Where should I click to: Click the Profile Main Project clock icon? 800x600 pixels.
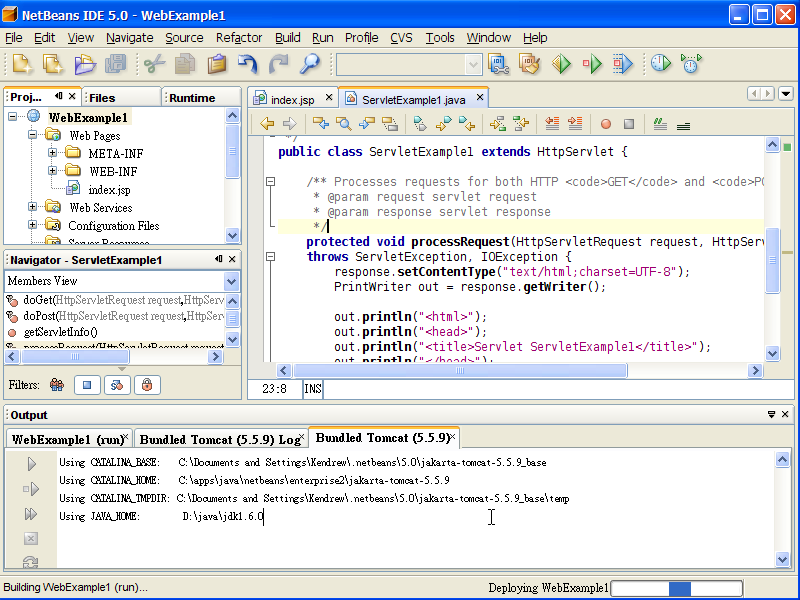(661, 64)
